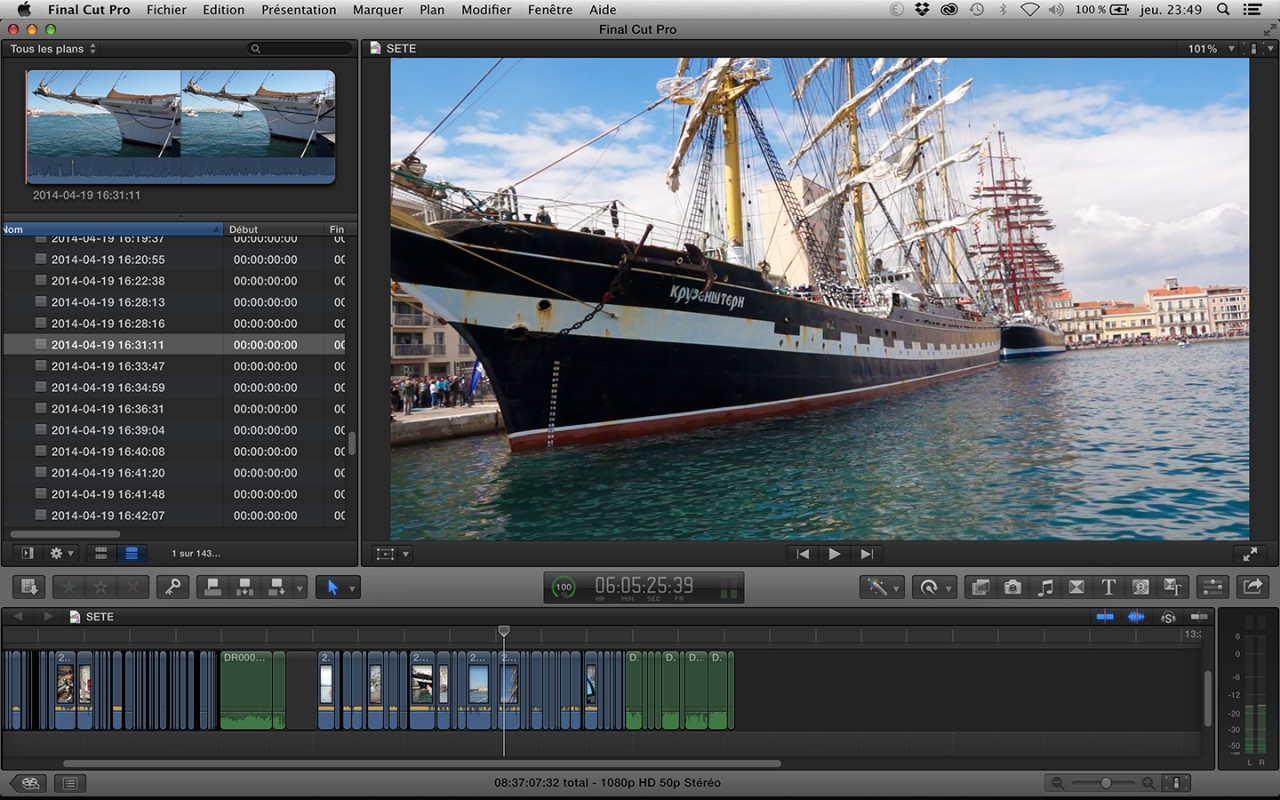Click the timeline playhead marker

click(x=504, y=632)
